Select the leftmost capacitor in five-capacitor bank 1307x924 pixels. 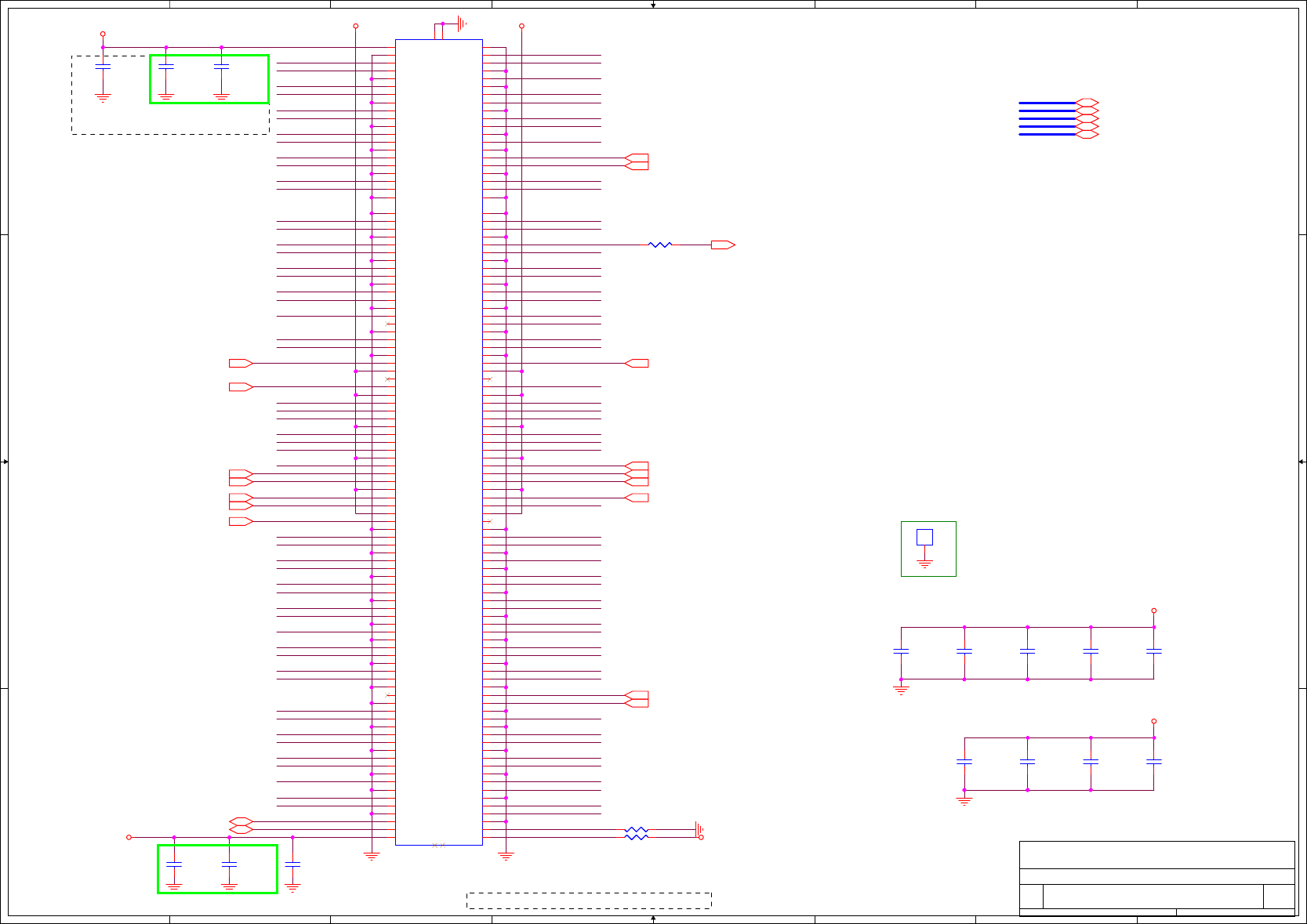901,650
